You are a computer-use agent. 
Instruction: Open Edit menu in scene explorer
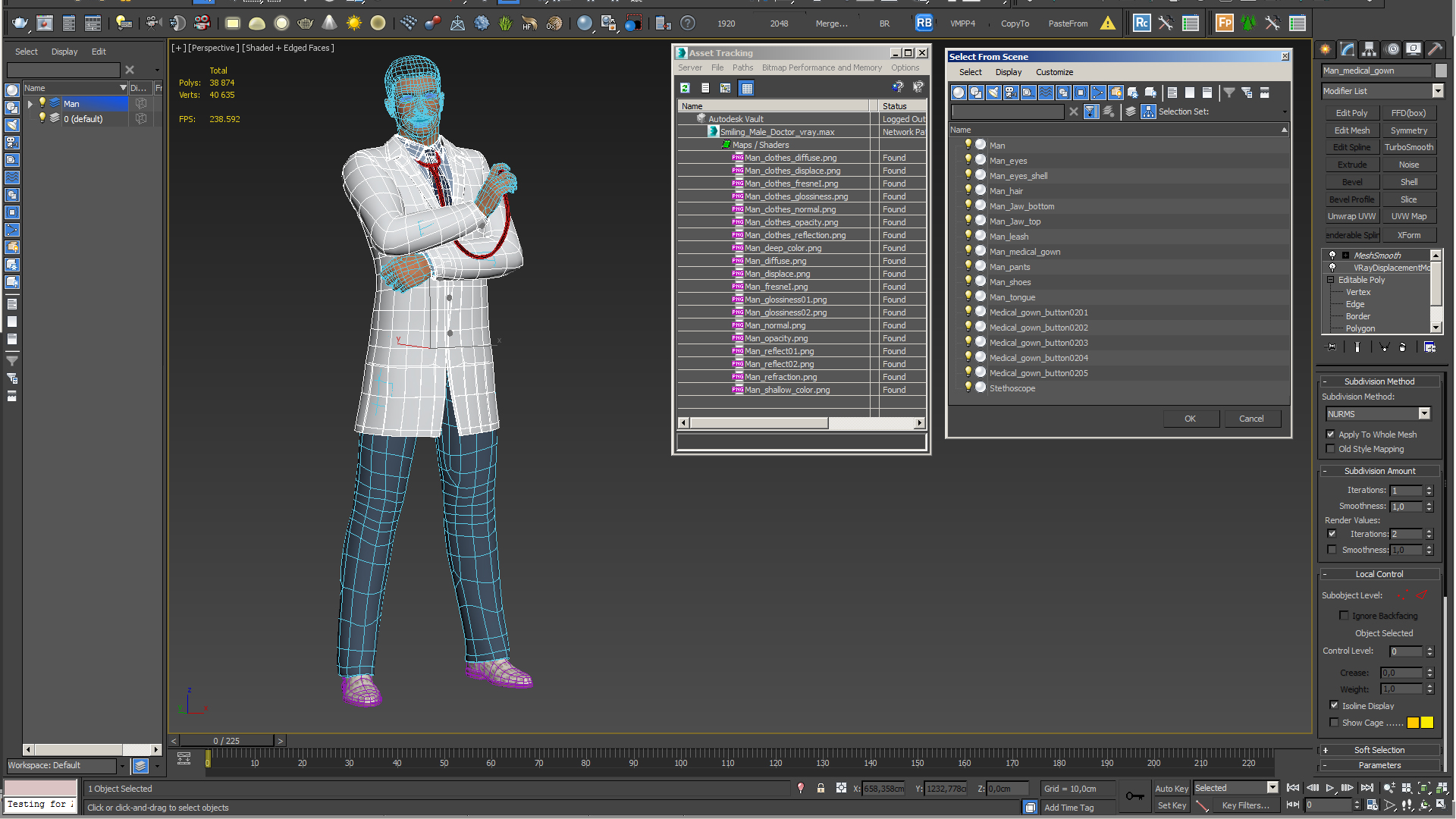click(x=99, y=52)
